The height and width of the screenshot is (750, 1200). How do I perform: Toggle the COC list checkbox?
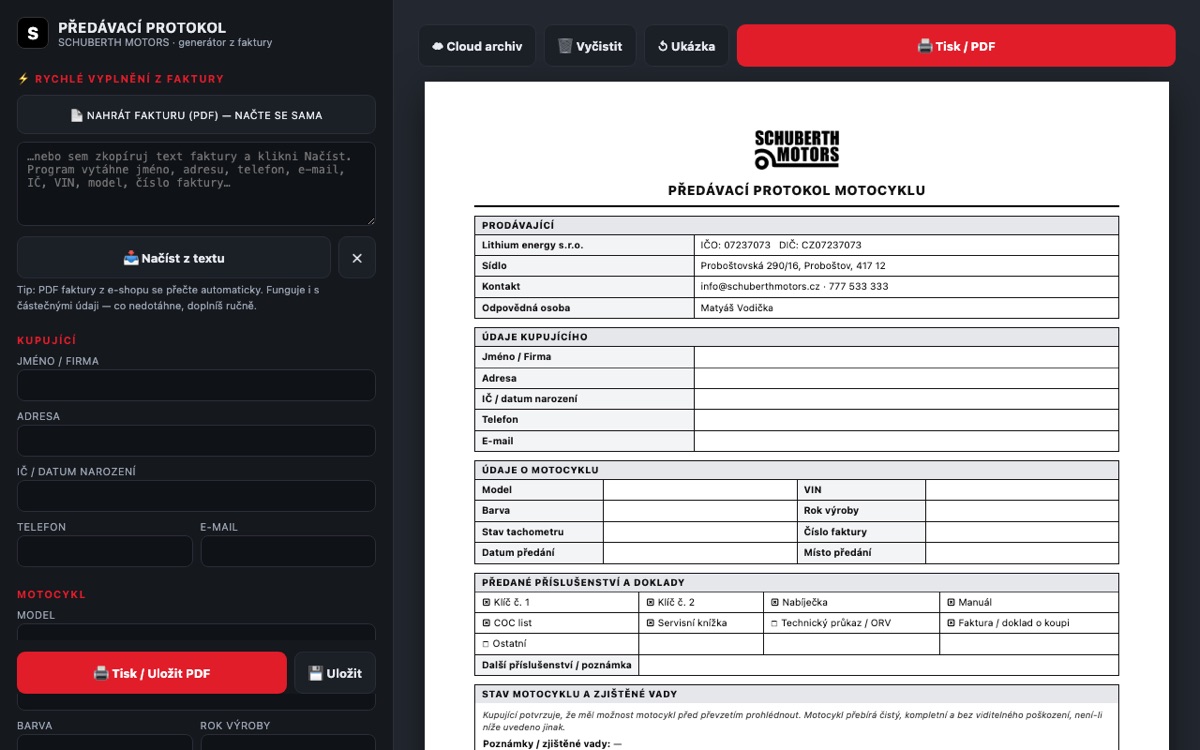[486, 623]
